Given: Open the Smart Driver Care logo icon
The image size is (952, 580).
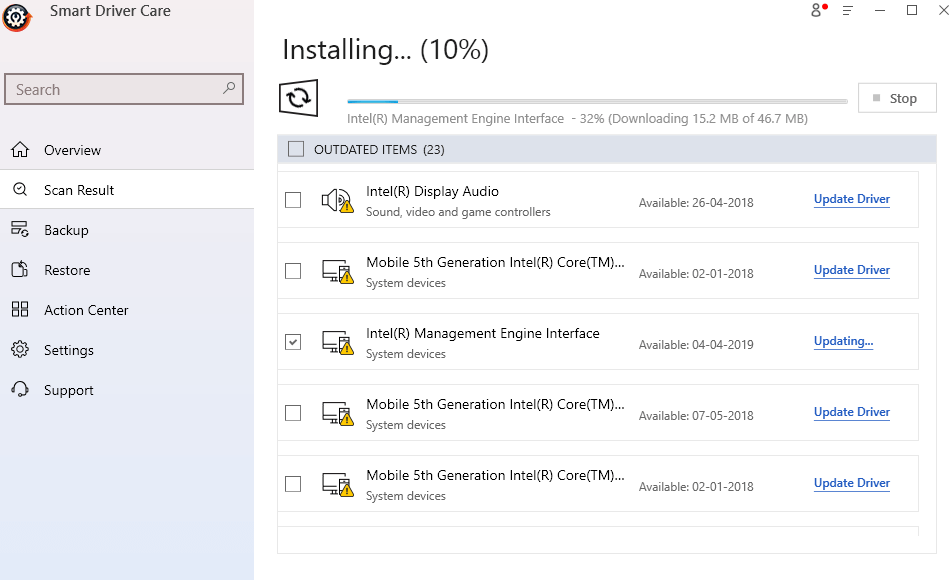Looking at the screenshot, I should pyautogui.click(x=16, y=17).
